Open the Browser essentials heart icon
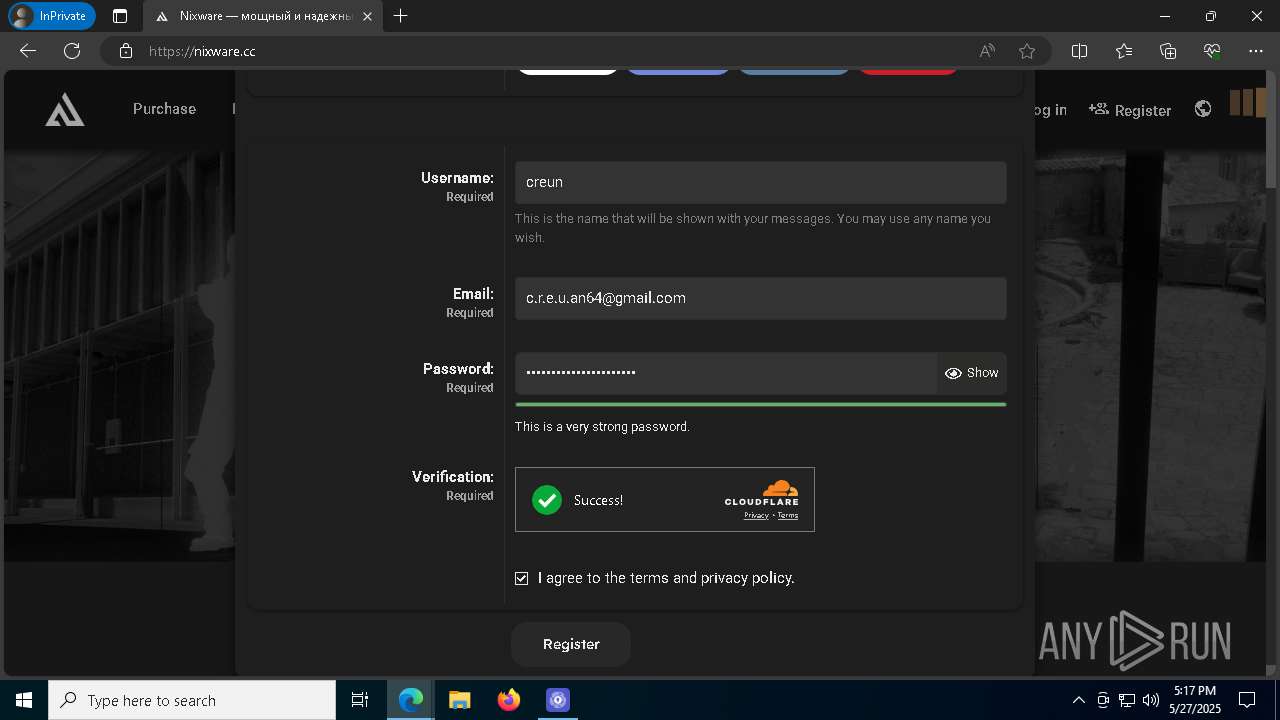 (1212, 51)
